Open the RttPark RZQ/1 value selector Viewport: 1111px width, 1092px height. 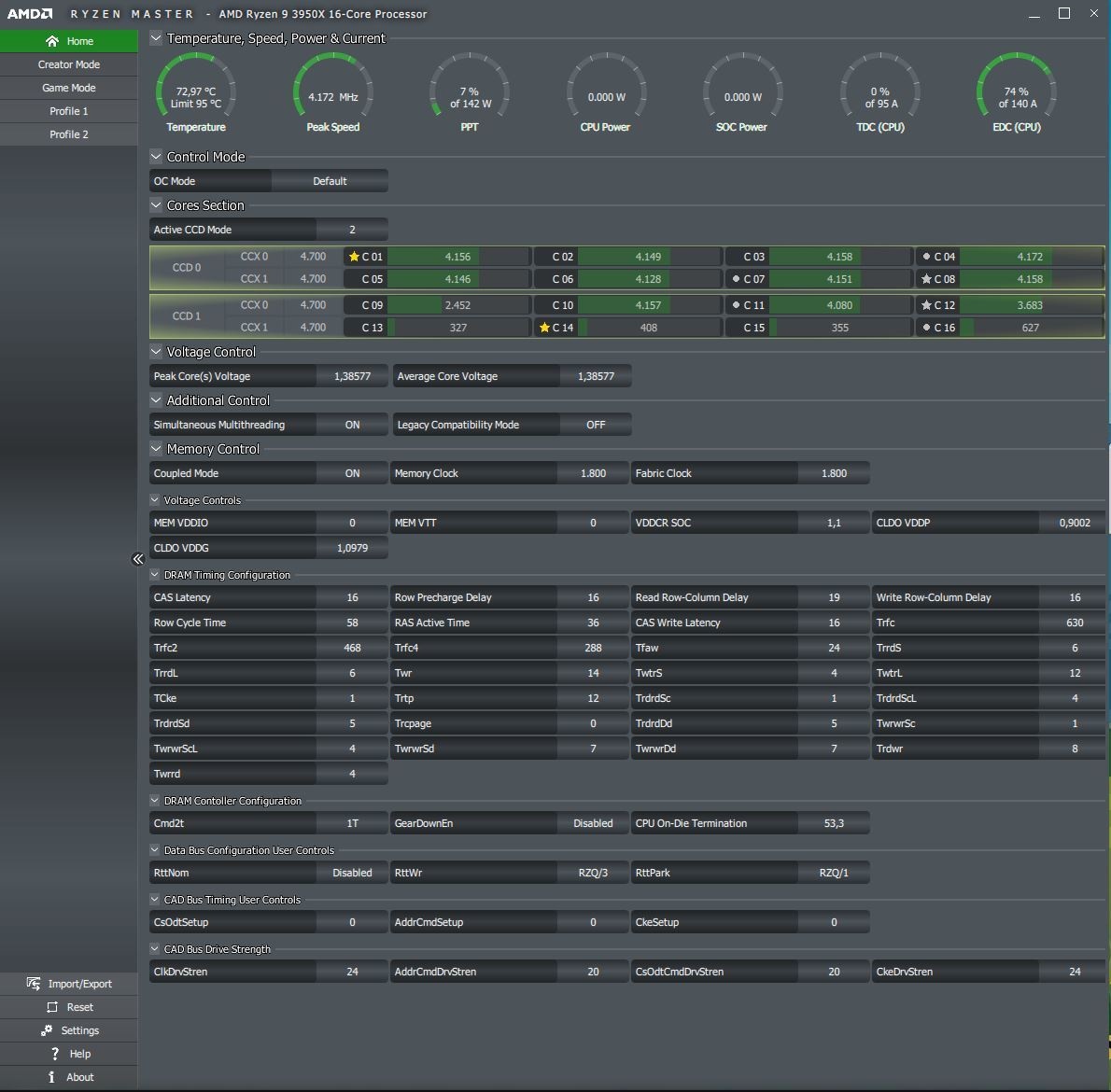tap(834, 873)
